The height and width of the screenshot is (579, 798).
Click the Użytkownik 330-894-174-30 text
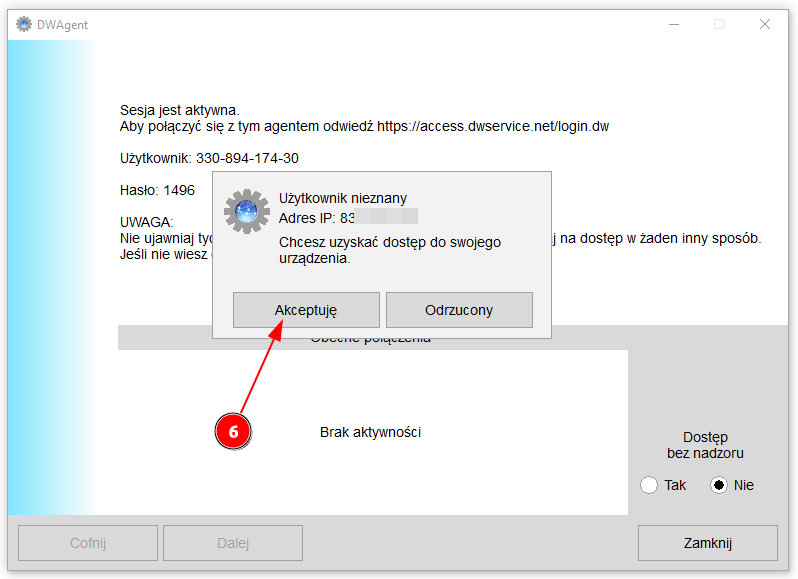[x=209, y=158]
